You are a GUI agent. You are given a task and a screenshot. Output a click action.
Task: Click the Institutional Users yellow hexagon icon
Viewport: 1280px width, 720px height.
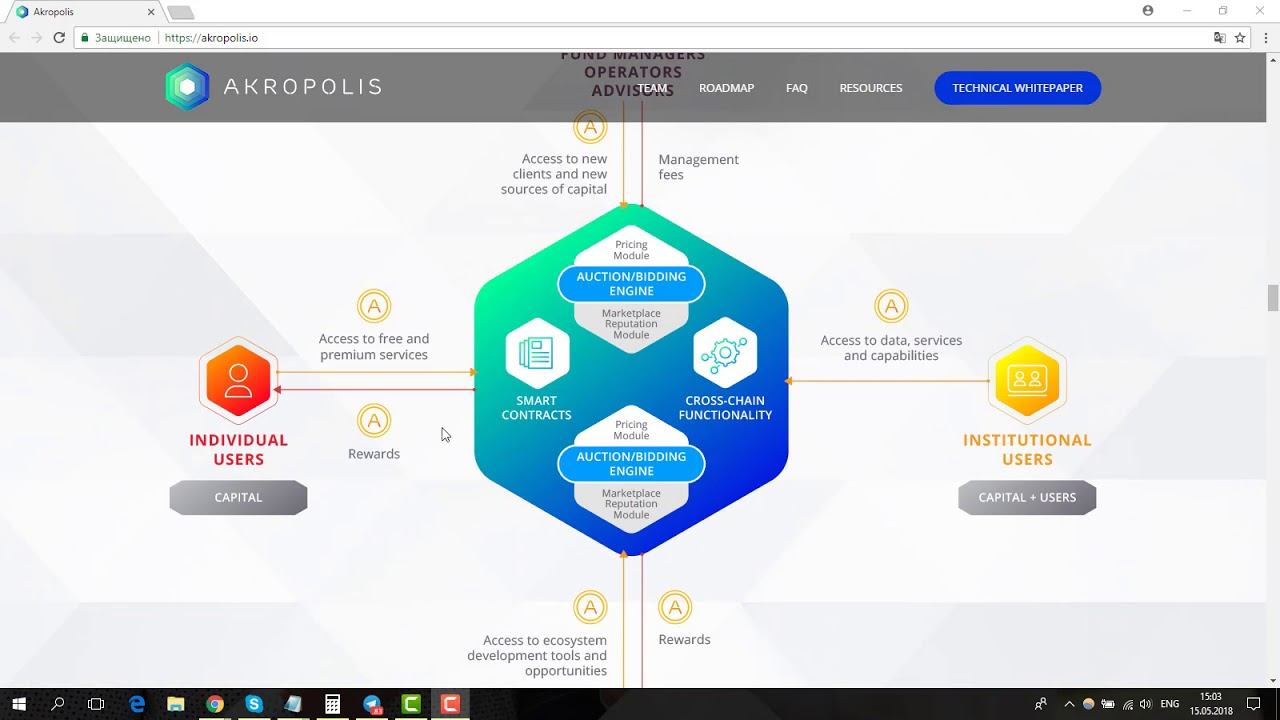(x=1027, y=380)
